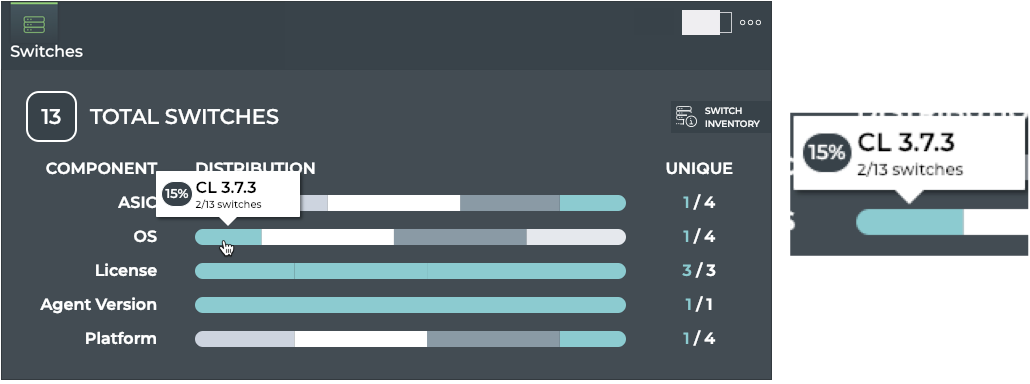Click the License unique count 3/3
Viewport: 1030px width, 384px height.
[699, 270]
